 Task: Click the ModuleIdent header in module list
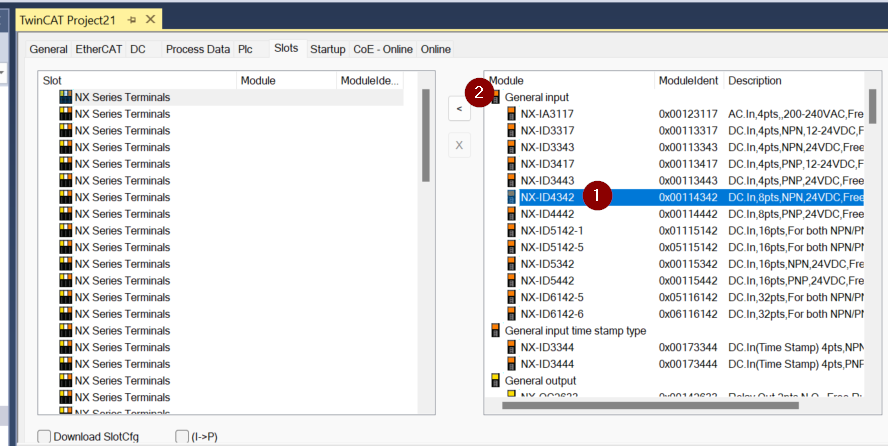tap(689, 80)
